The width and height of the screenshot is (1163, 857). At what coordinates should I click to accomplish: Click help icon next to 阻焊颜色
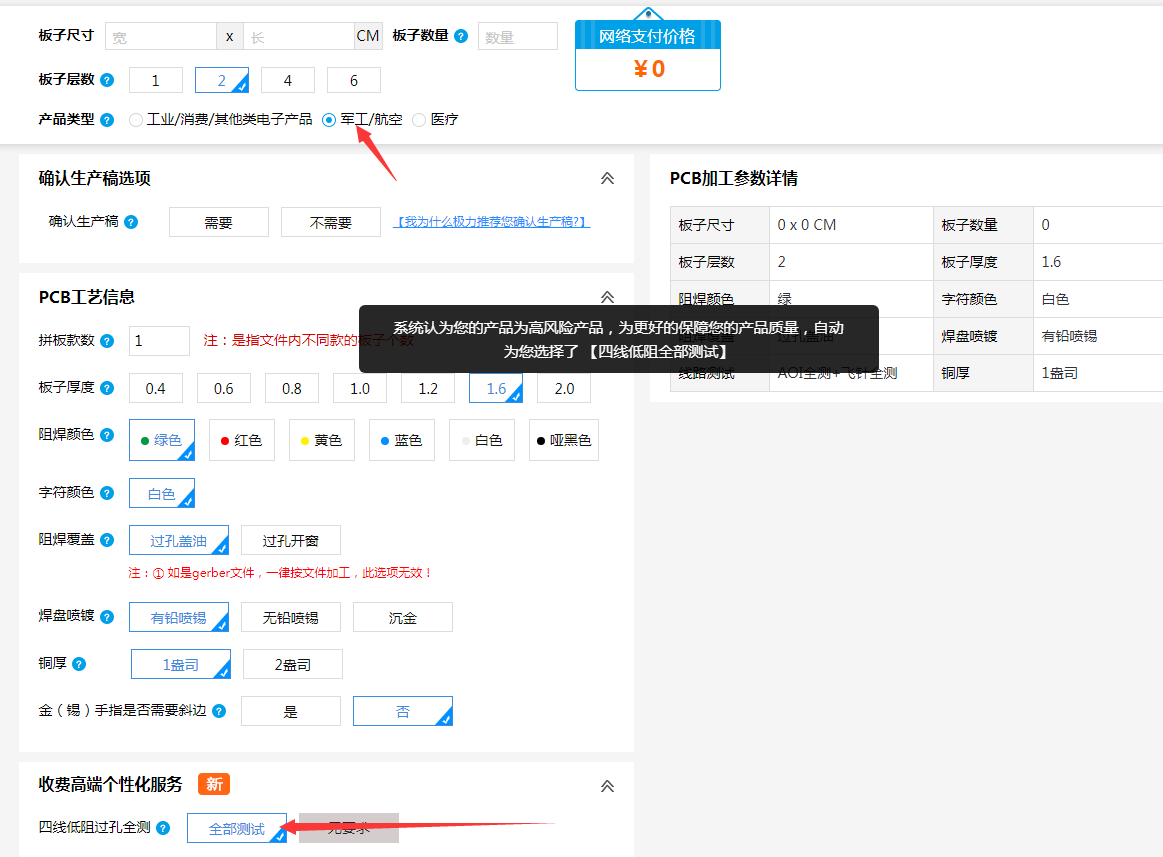pyautogui.click(x=107, y=435)
